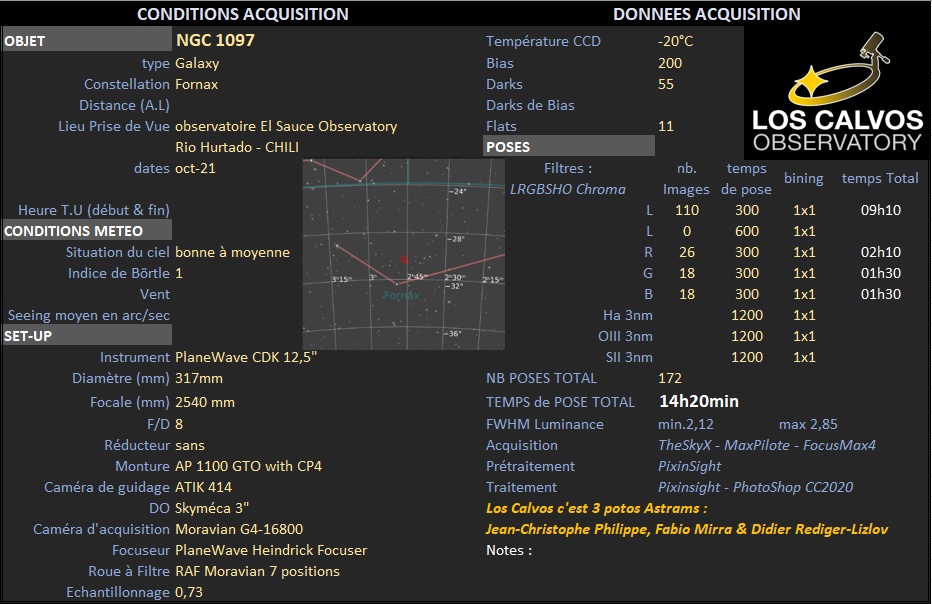Select the CCD temperature -20°C
The width and height of the screenshot is (932, 604).
(675, 41)
